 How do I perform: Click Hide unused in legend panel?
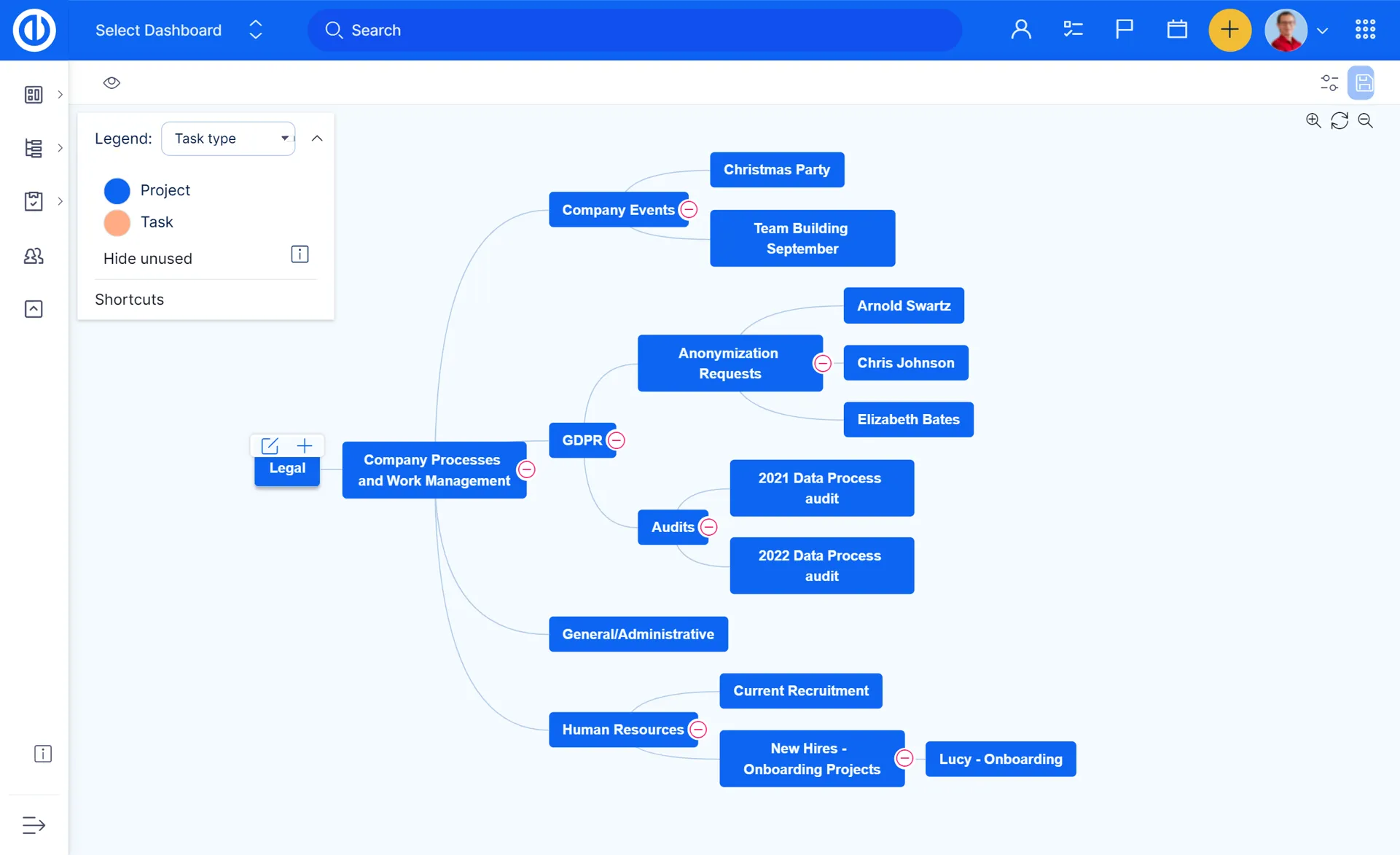click(x=148, y=259)
